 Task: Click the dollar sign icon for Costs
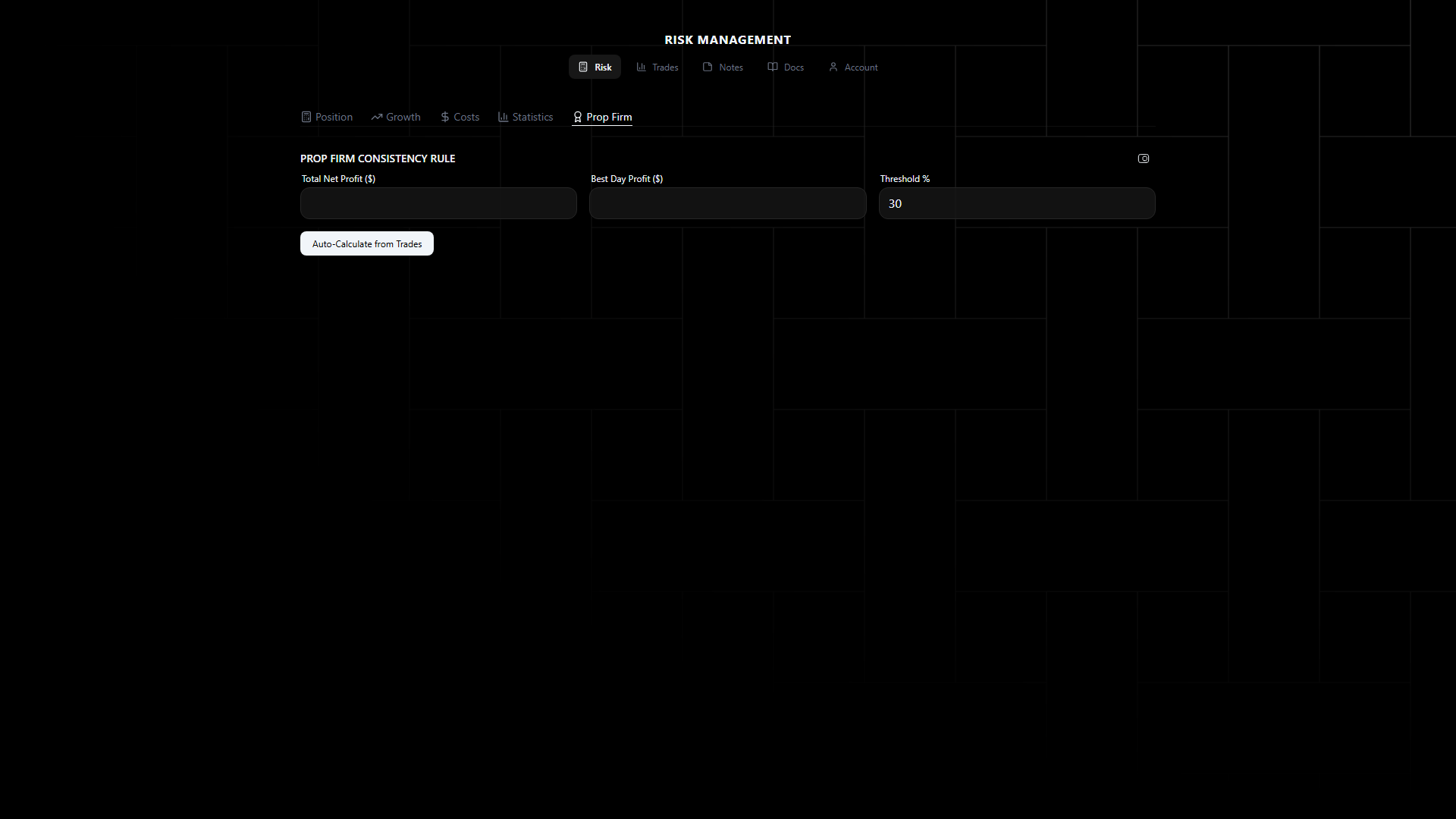click(x=445, y=117)
